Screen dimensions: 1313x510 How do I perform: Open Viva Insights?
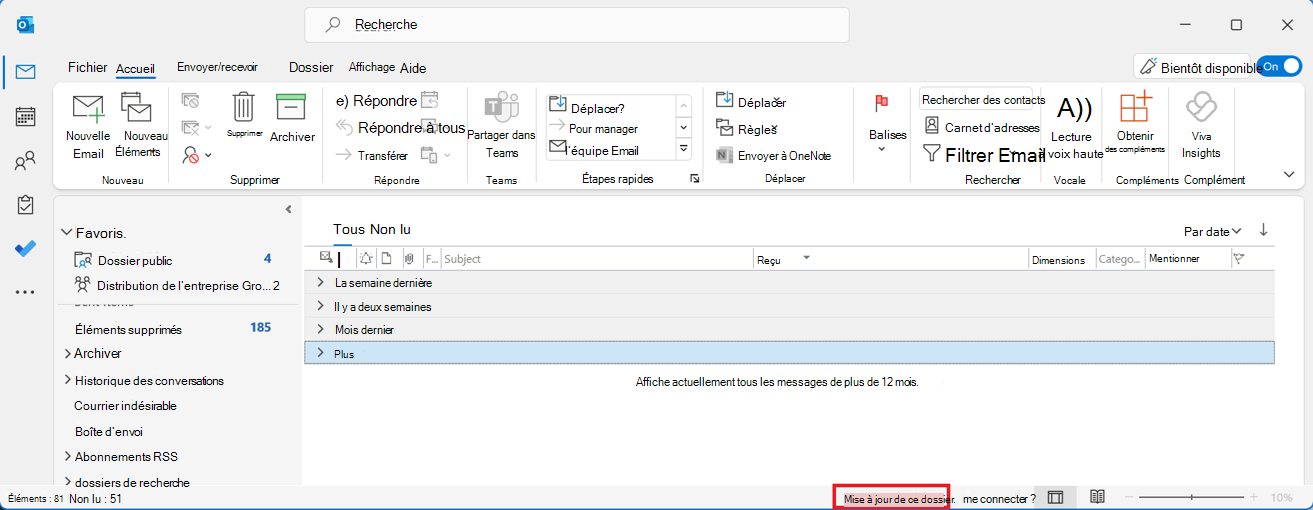(1200, 125)
